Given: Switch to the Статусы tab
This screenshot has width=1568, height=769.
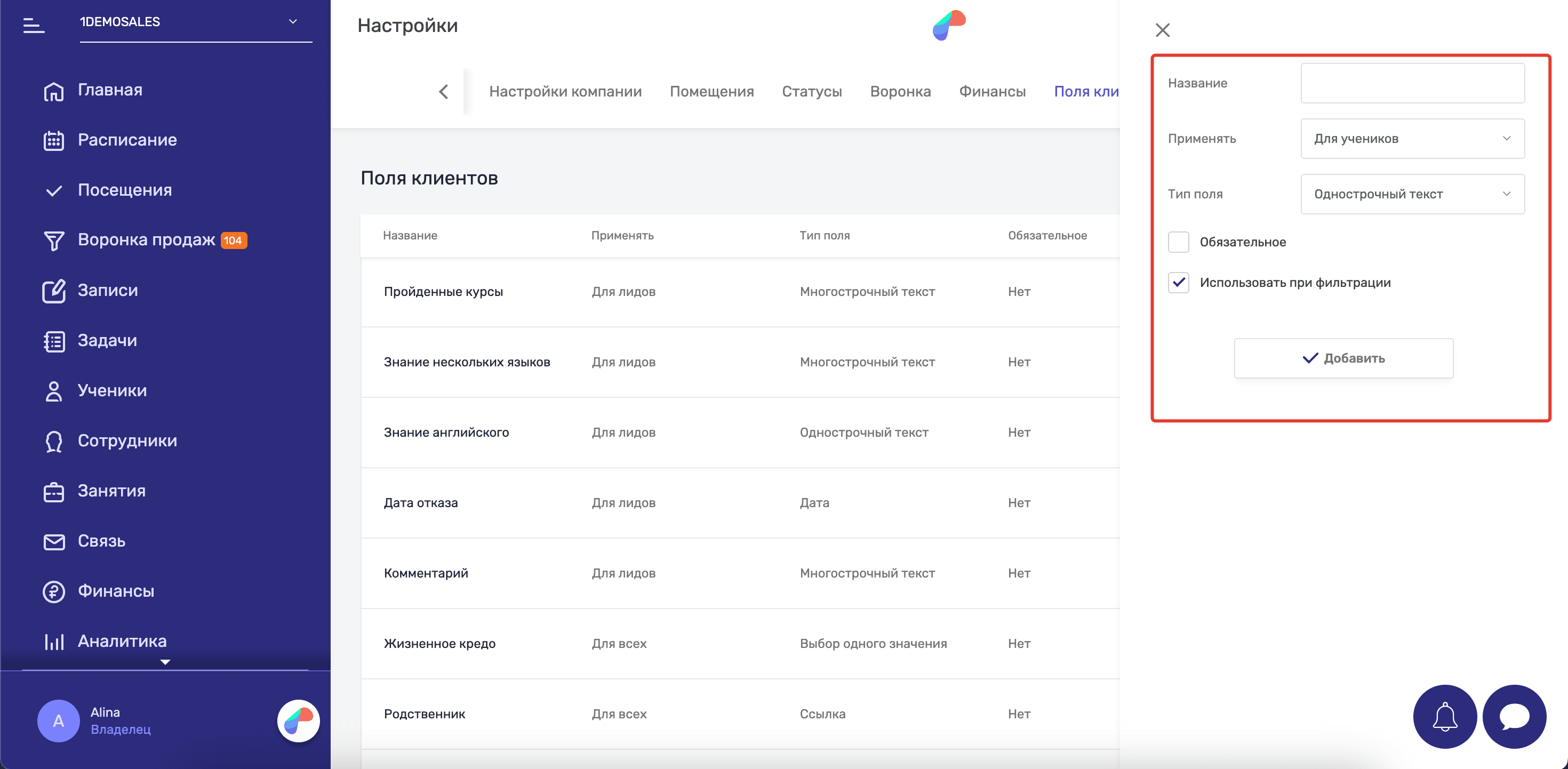Looking at the screenshot, I should (811, 91).
